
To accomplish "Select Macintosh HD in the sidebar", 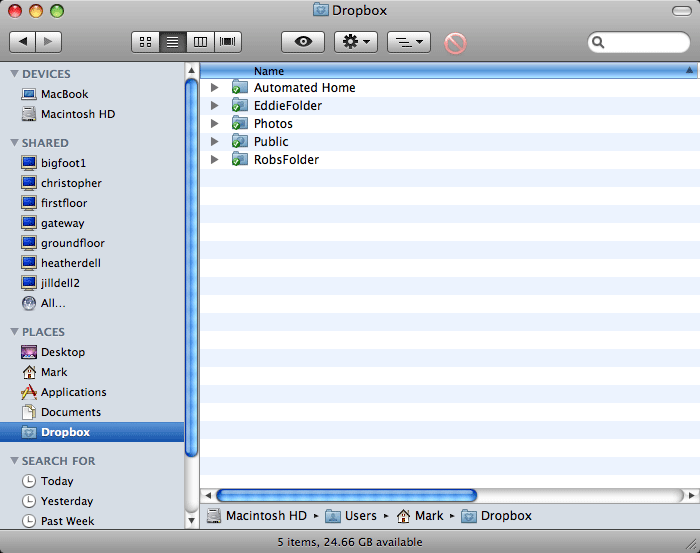I will pos(92,114).
